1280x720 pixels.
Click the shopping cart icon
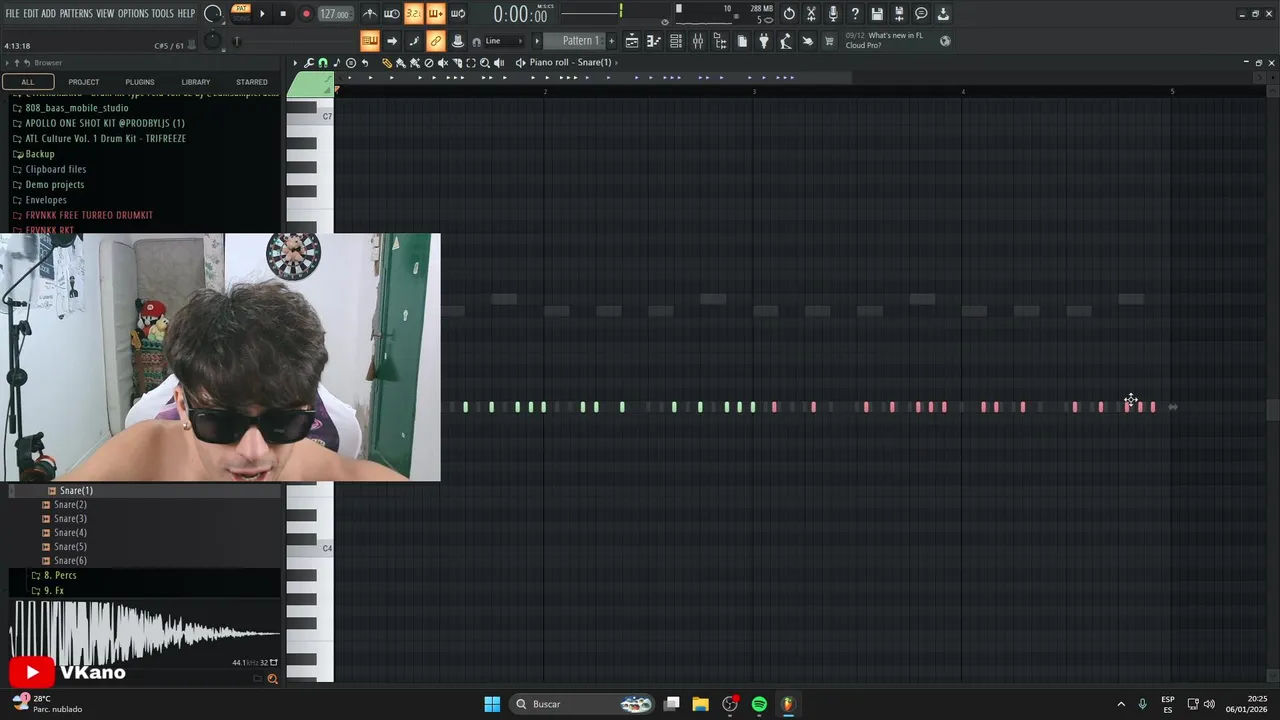point(830,41)
